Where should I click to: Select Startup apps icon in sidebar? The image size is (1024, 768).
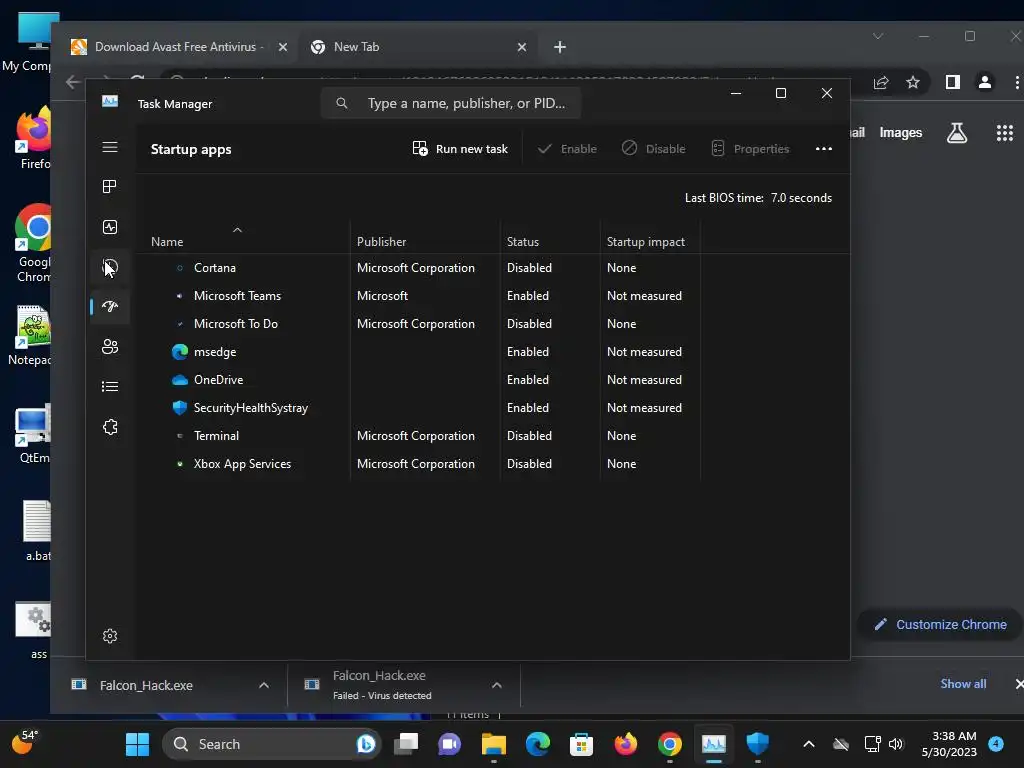(x=110, y=306)
